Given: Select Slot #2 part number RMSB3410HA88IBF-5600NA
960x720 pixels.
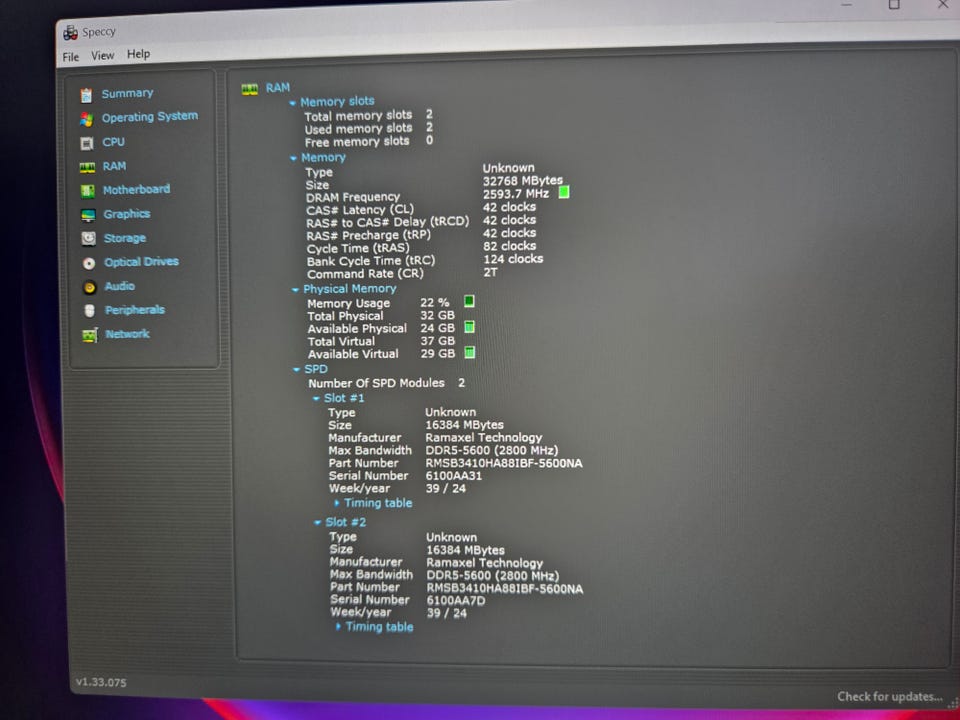Looking at the screenshot, I should pyautogui.click(x=504, y=588).
